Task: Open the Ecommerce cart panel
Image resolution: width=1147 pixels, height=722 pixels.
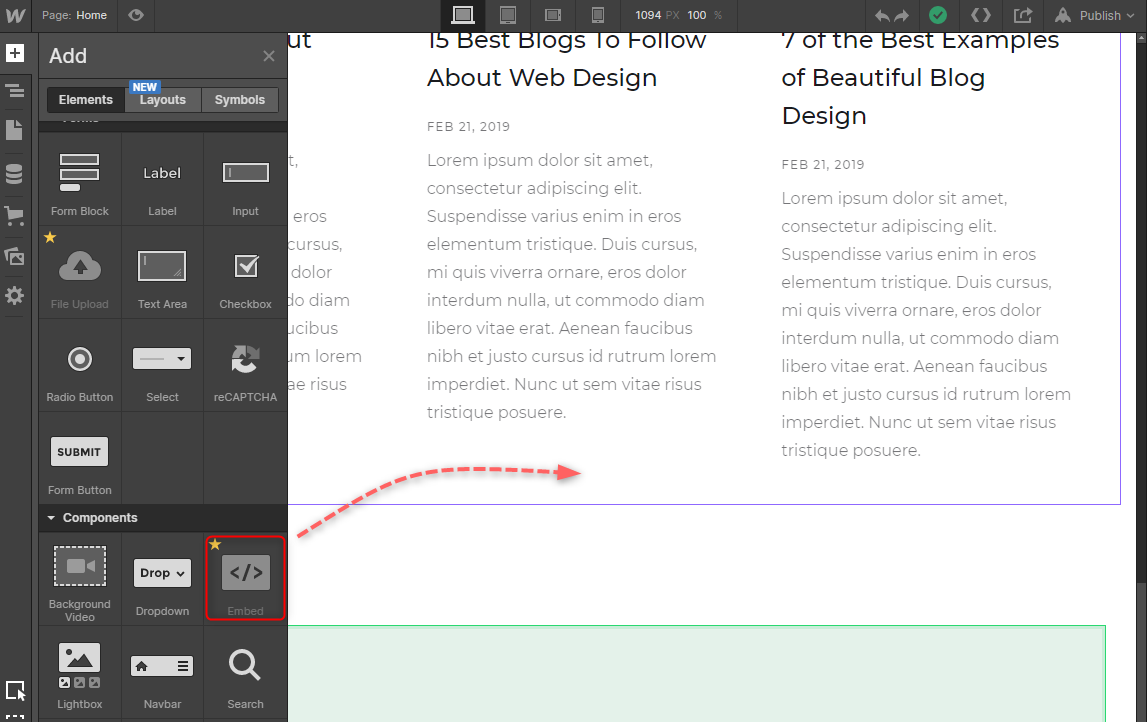Action: pyautogui.click(x=14, y=216)
